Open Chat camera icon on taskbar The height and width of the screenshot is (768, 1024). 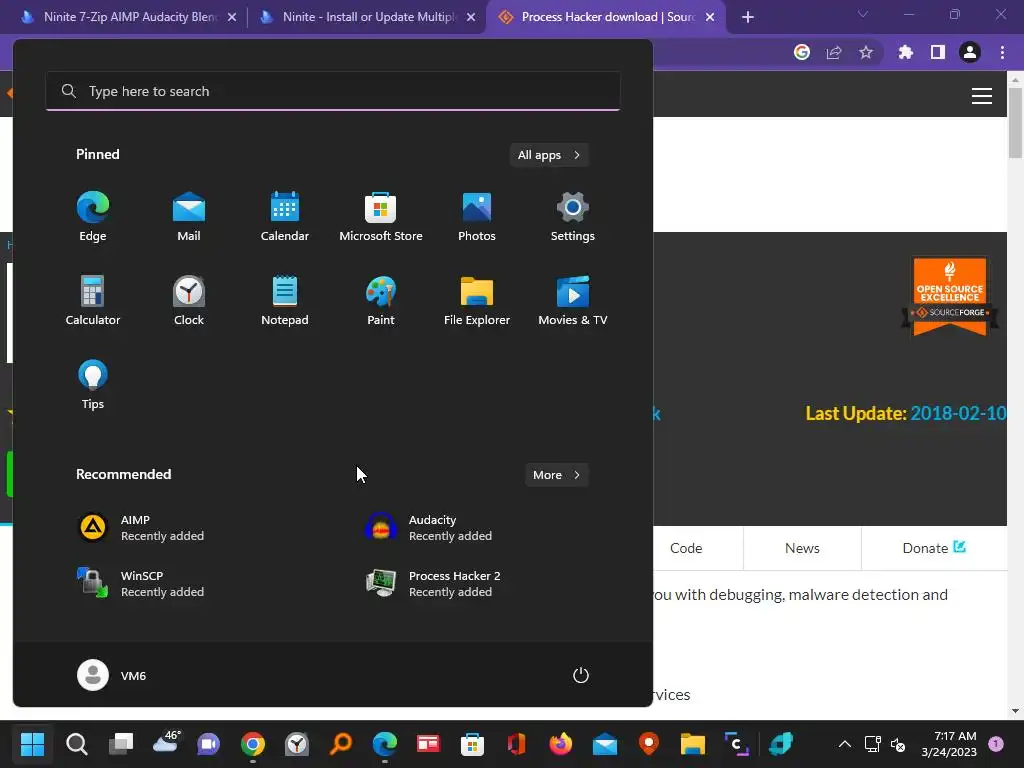pos(209,743)
